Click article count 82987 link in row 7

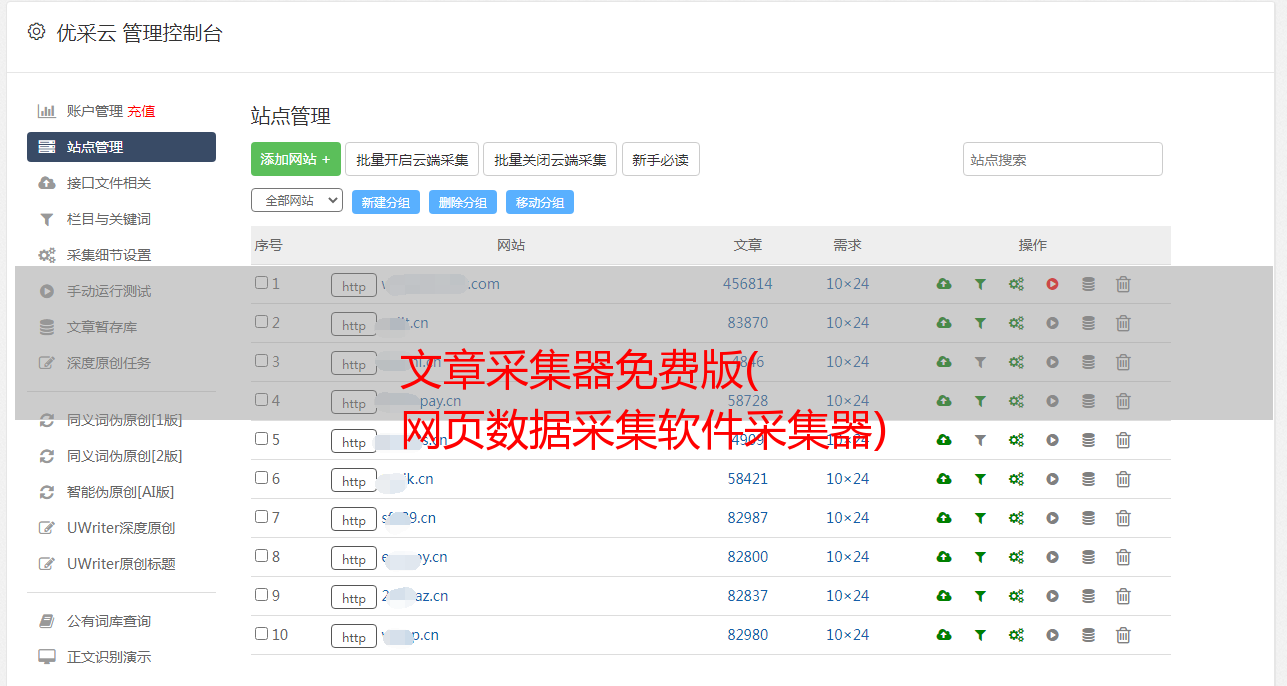coord(747,518)
